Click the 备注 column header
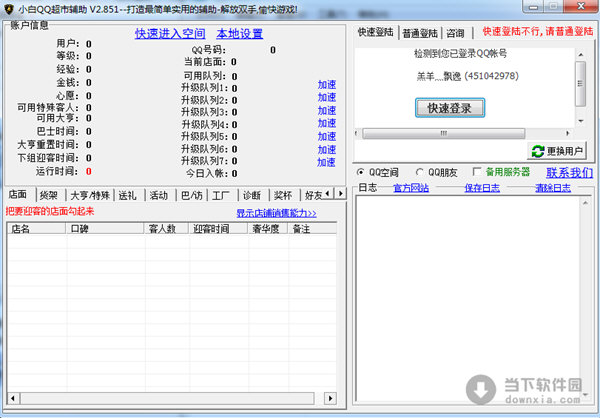 tap(312, 229)
